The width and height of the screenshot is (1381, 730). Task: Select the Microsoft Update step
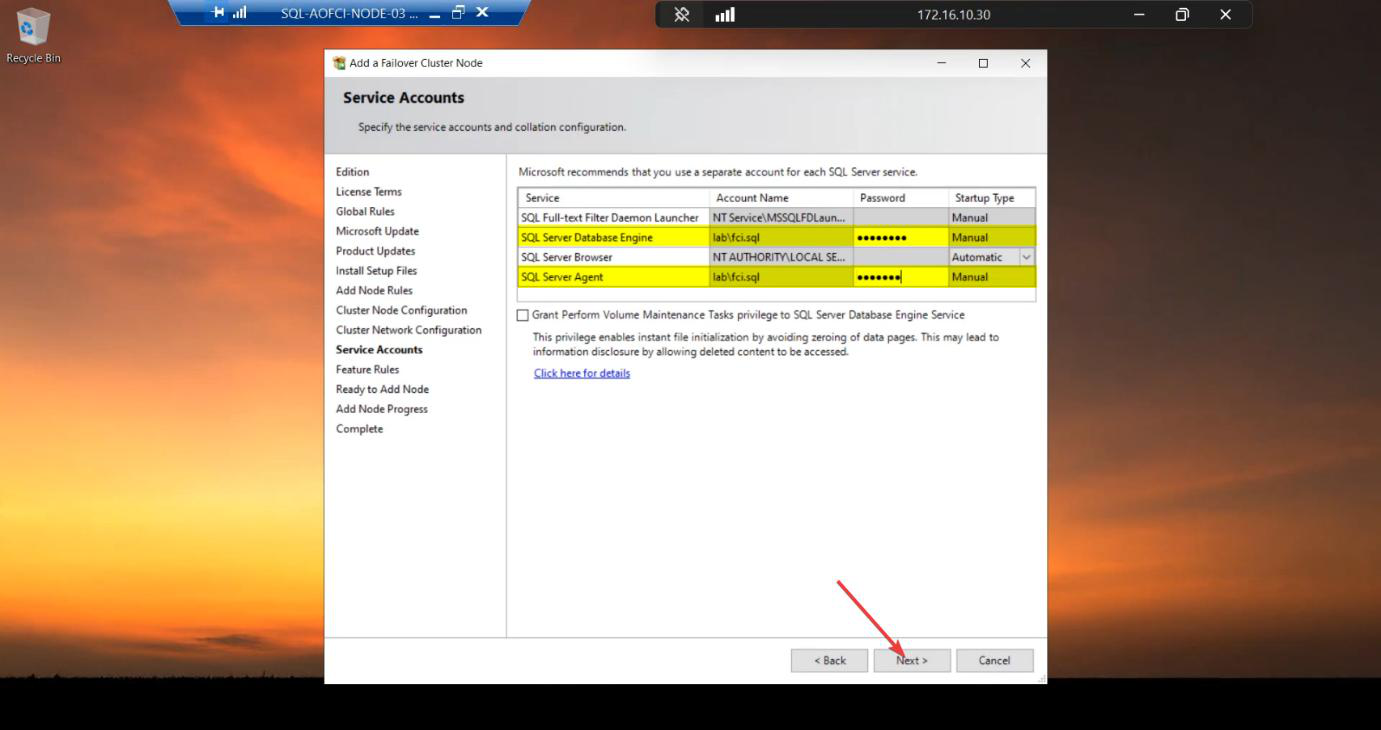[377, 231]
